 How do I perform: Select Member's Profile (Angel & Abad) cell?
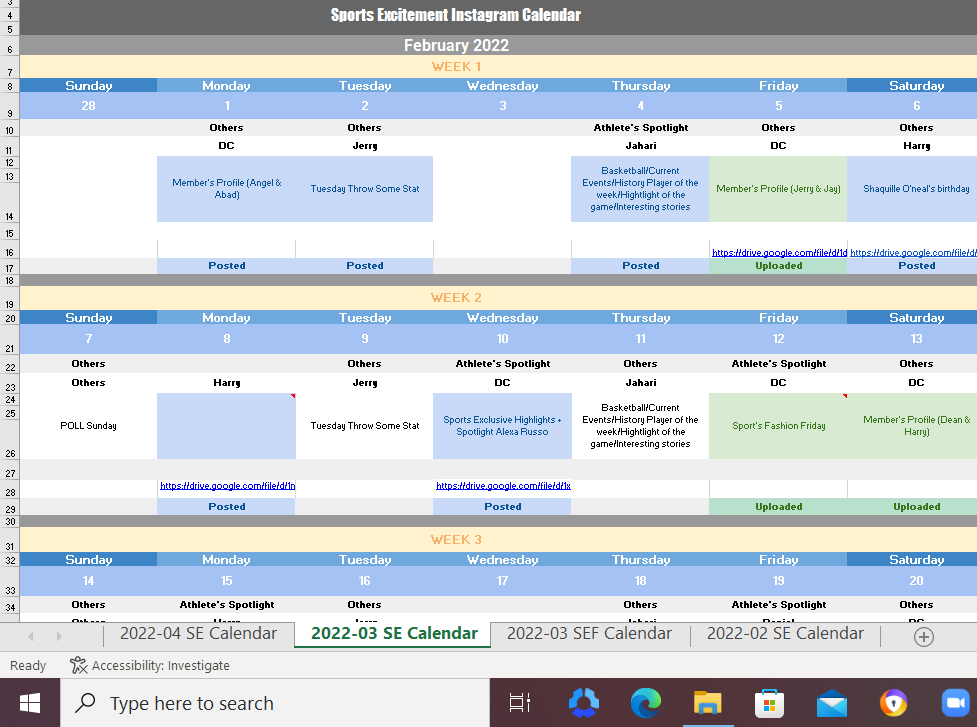click(226, 189)
